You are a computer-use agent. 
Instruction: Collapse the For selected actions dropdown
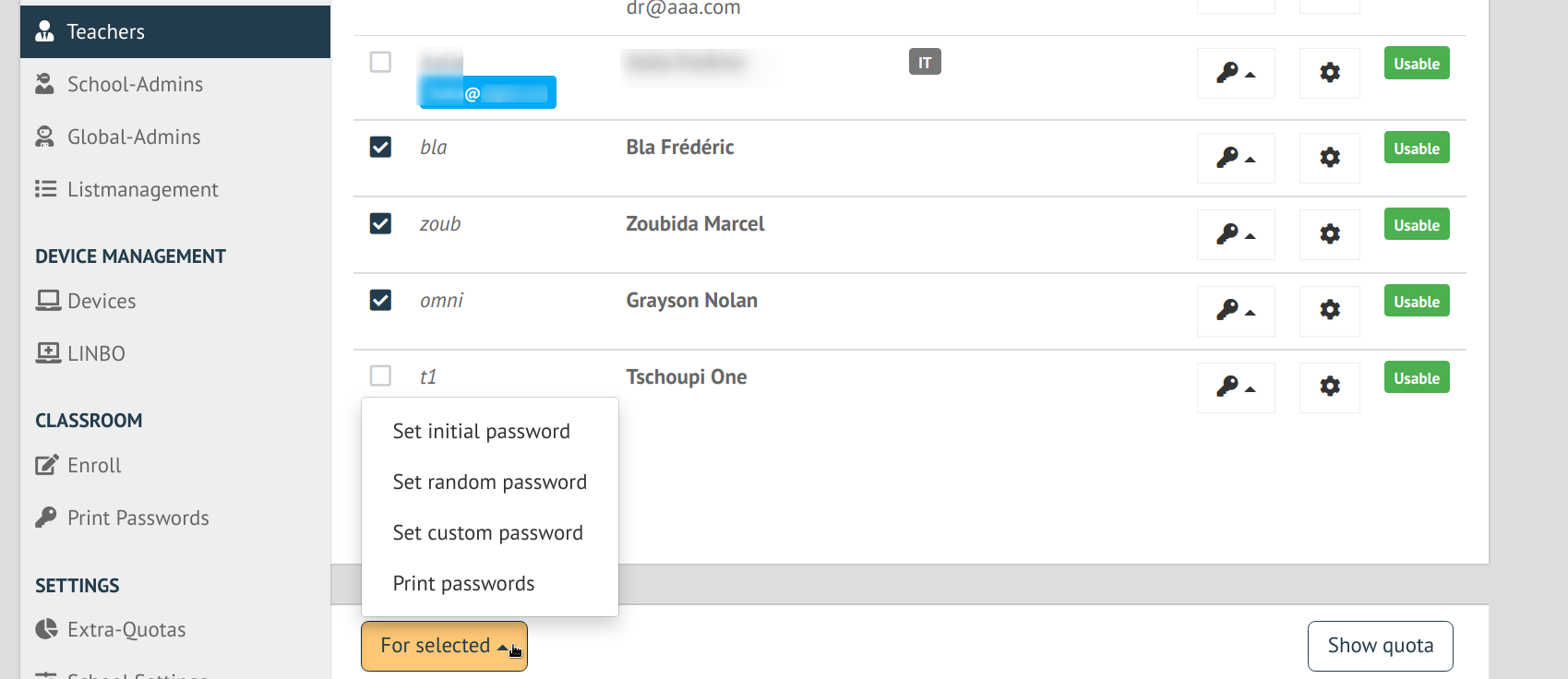pos(444,646)
